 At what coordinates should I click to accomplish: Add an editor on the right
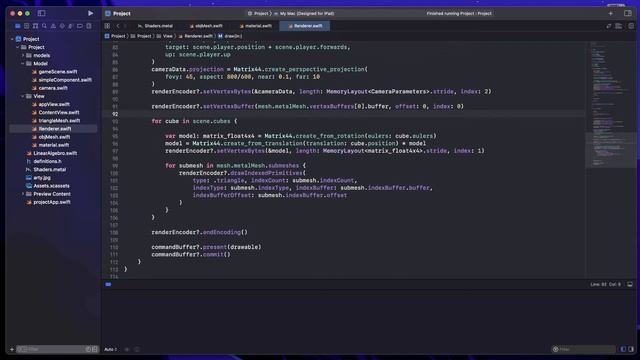[x=631, y=26]
